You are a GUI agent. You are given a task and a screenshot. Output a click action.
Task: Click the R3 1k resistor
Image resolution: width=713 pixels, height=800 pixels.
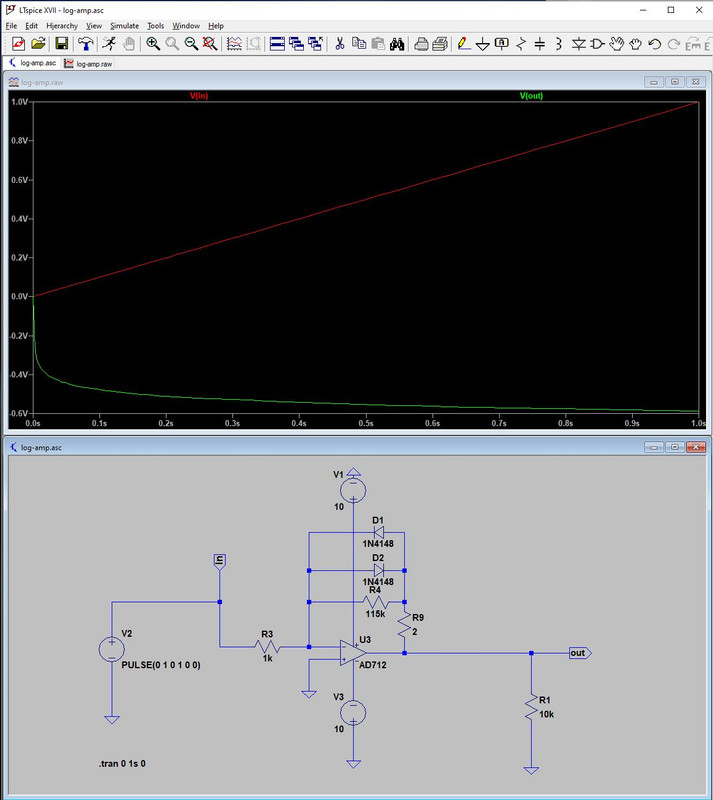coord(267,647)
